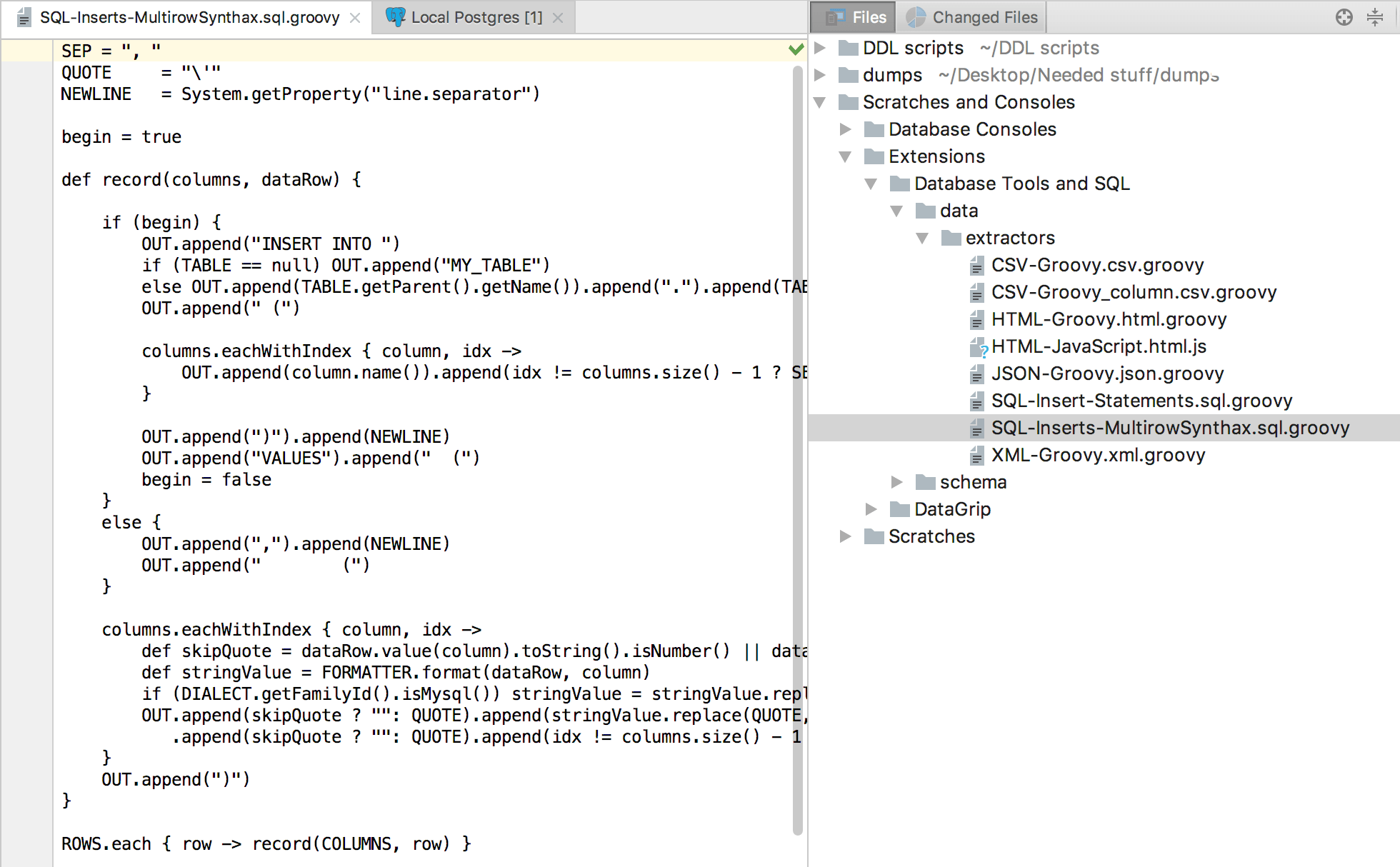Click the Changed Files tab pie icon
1400x867 pixels.
click(x=916, y=17)
